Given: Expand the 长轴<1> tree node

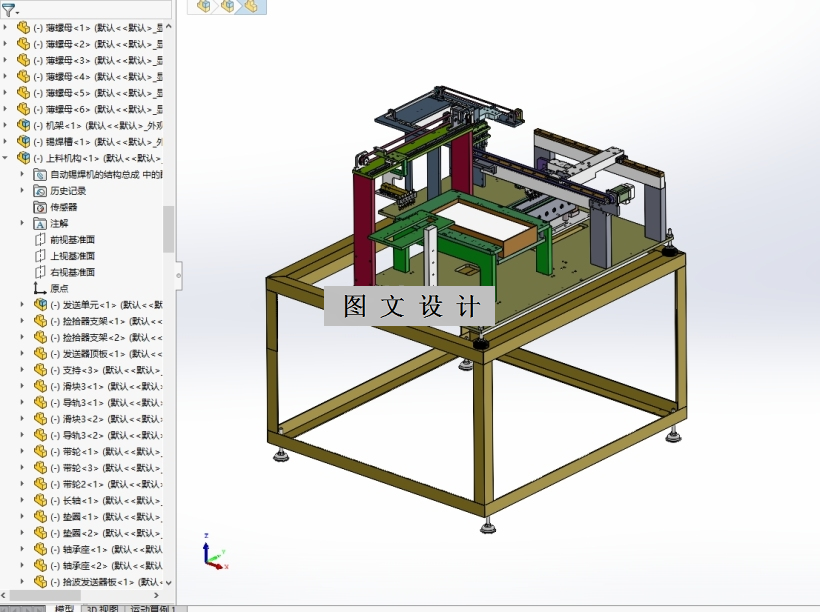Looking at the screenshot, I should click(x=22, y=500).
